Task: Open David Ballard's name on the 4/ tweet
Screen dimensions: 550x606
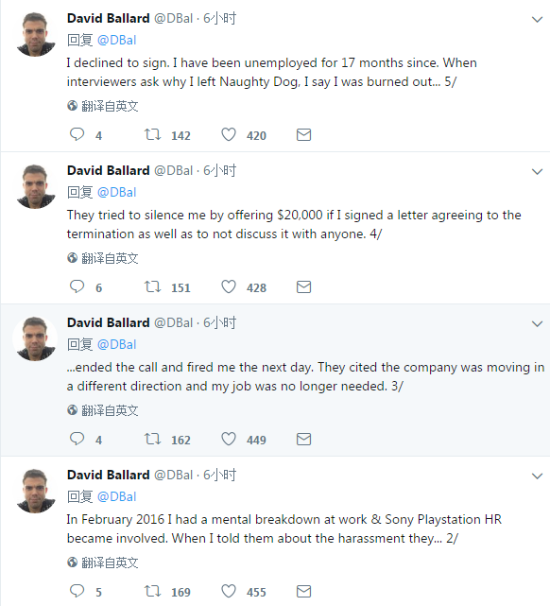Action: pos(108,170)
